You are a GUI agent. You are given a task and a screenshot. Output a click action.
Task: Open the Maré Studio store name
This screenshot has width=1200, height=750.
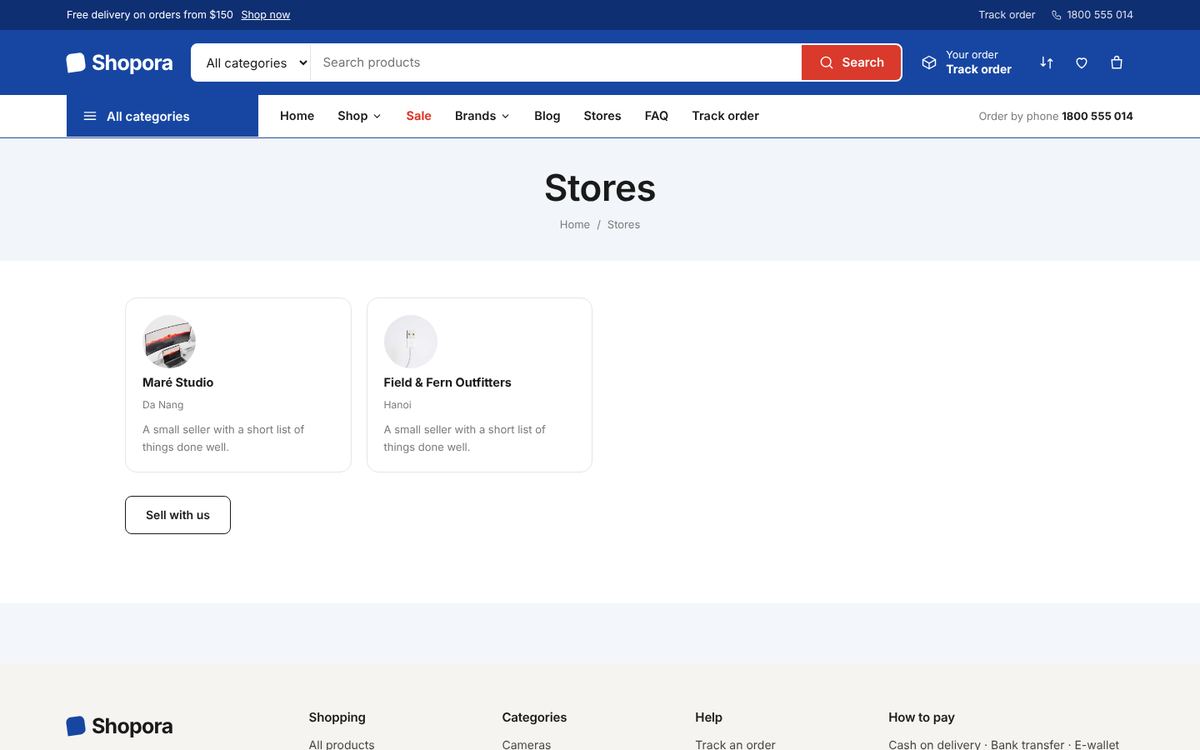tap(178, 382)
